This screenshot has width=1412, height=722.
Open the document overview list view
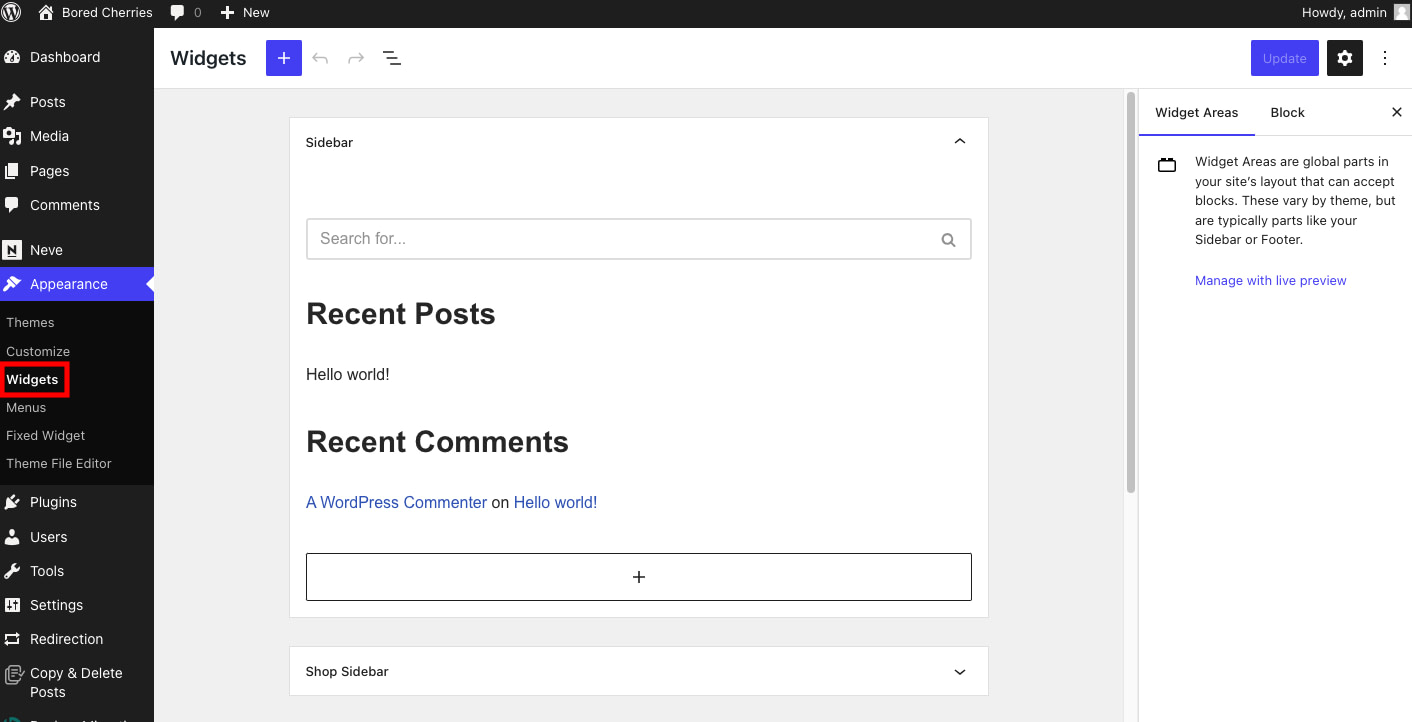coord(392,58)
